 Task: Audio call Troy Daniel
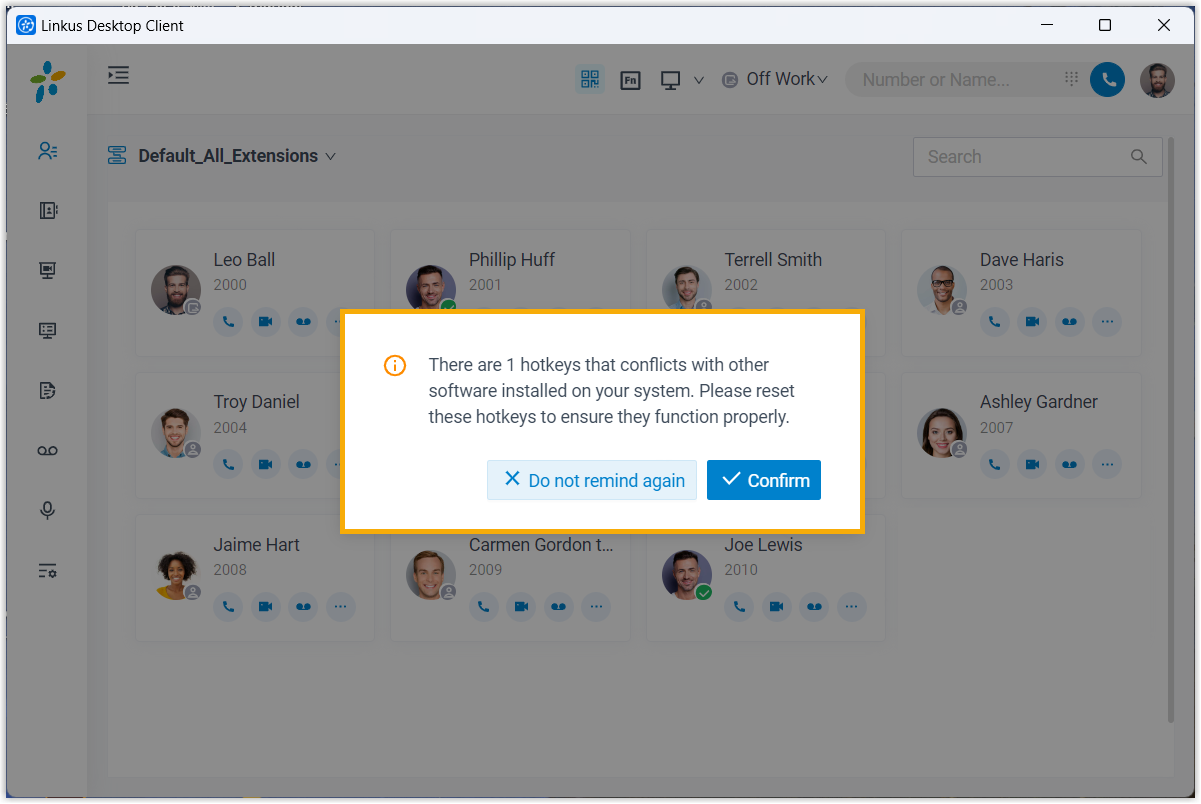tap(228, 464)
